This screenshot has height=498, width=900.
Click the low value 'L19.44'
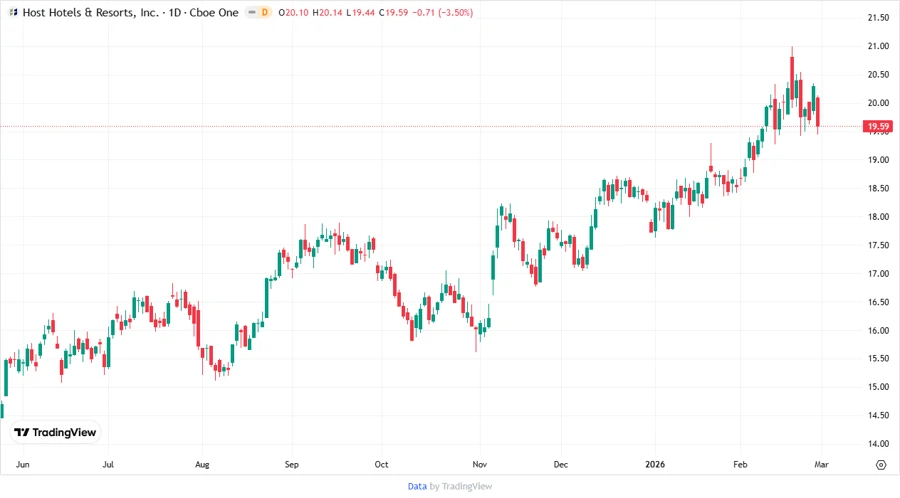pyautogui.click(x=360, y=12)
